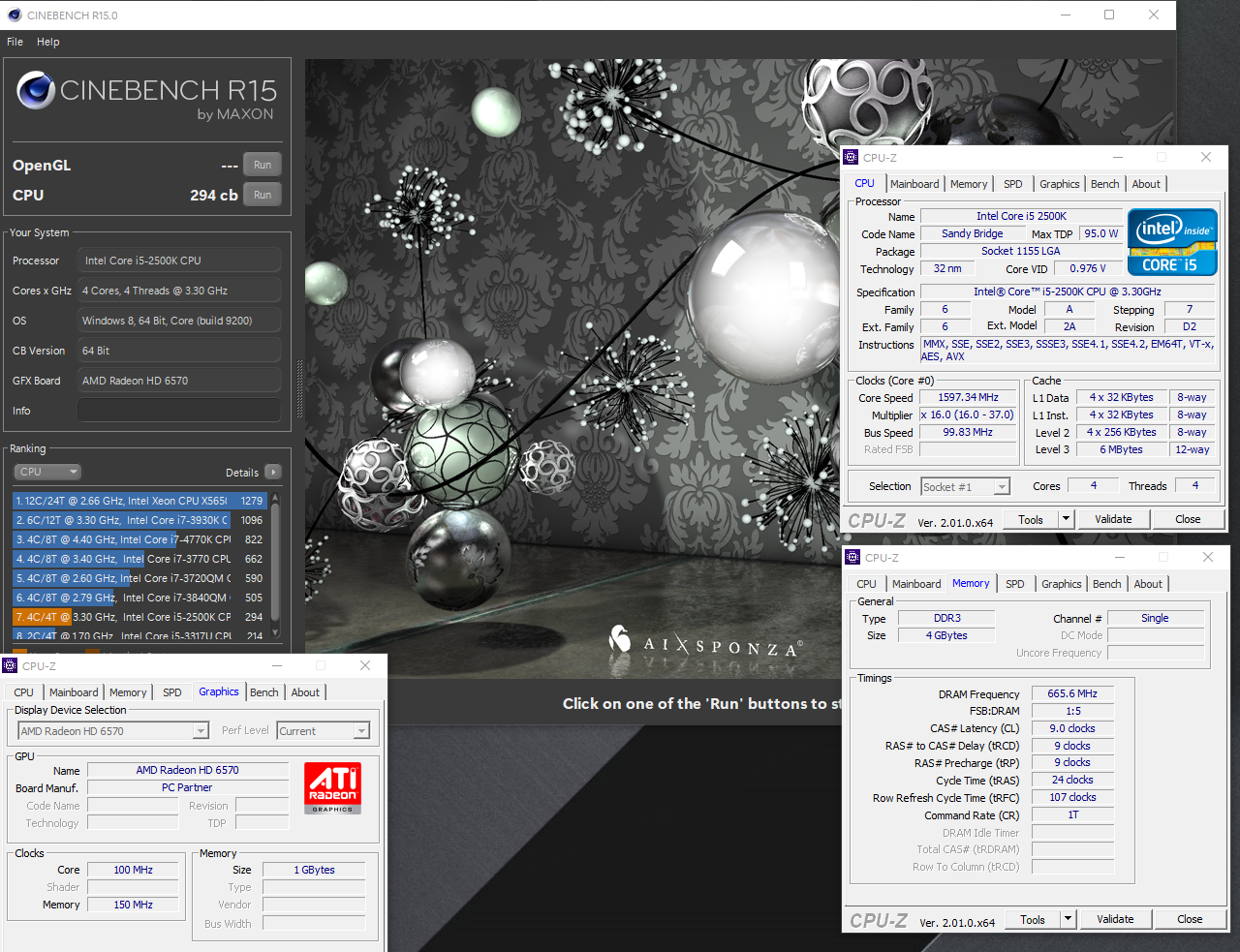The height and width of the screenshot is (952, 1240).
Task: Open the Perf Level Current dropdown
Action: (324, 731)
